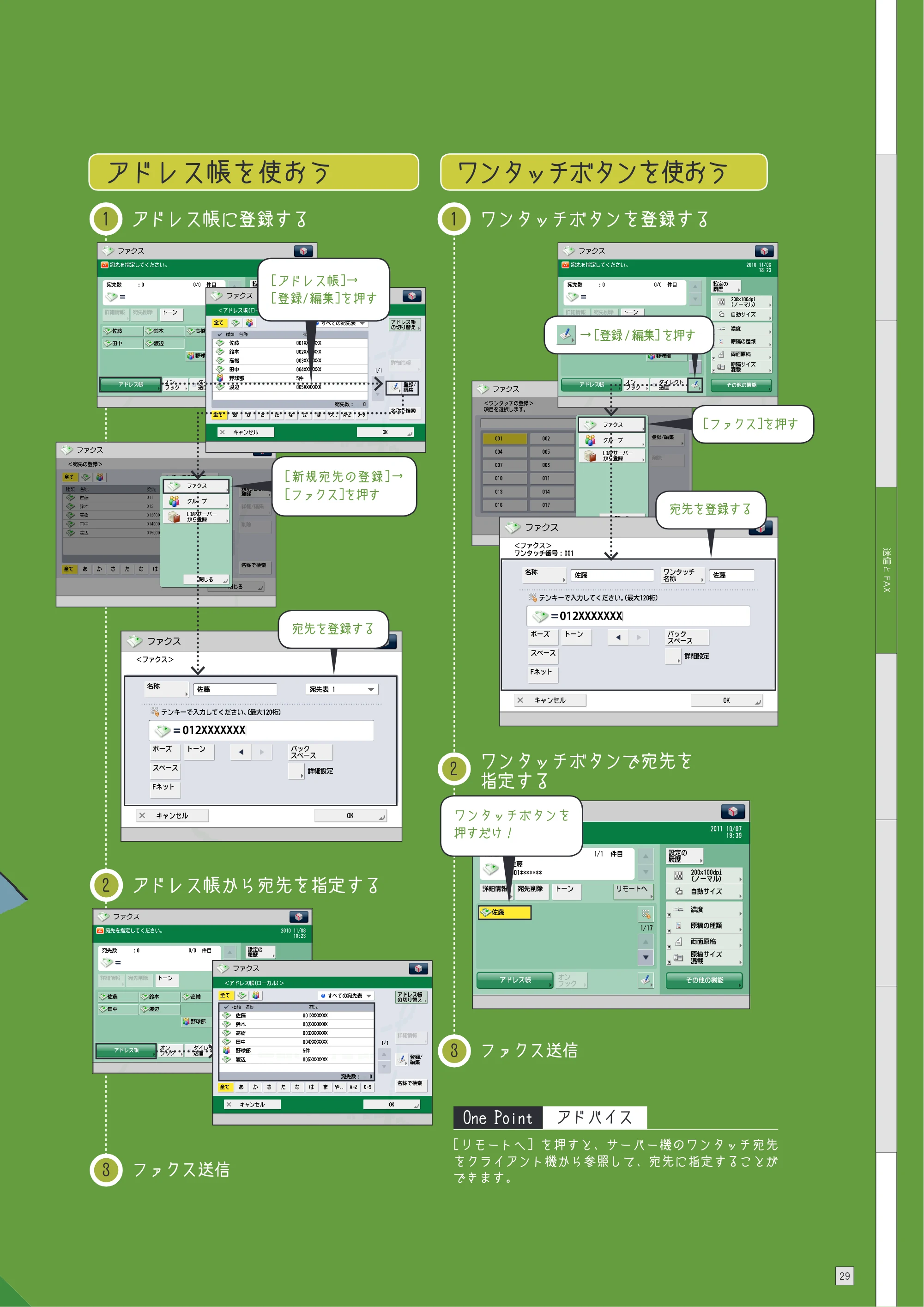
Task: Click fax filter icon beside 全て in the step 2 address book
Action: tap(242, 996)
